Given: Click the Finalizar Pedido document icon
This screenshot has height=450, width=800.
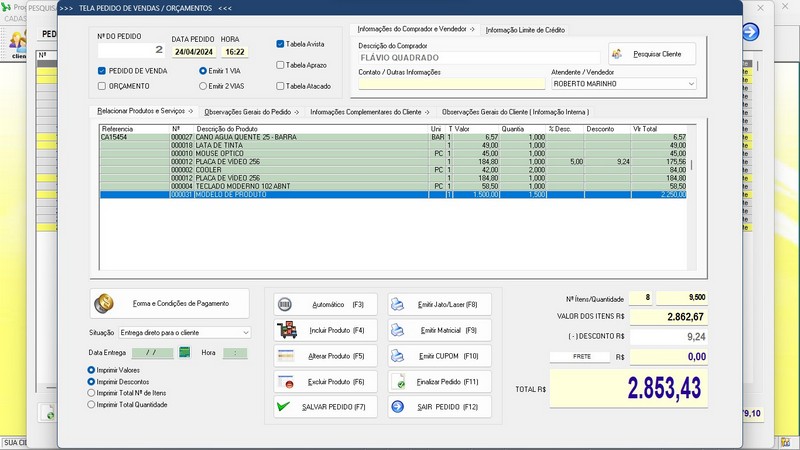Looking at the screenshot, I should pos(397,382).
